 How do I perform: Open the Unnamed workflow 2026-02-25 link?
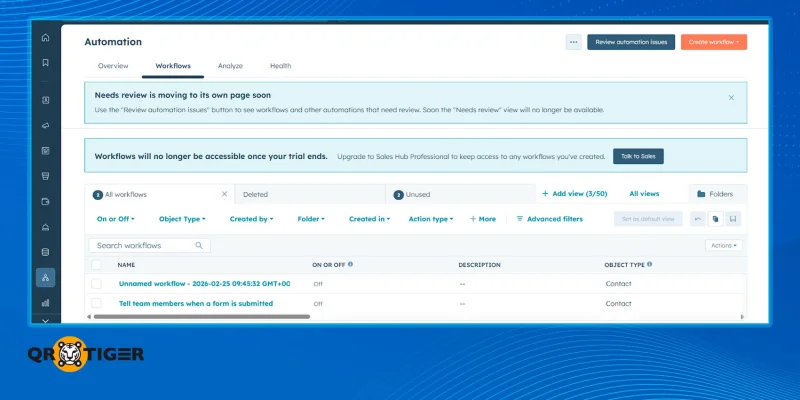[x=204, y=284]
